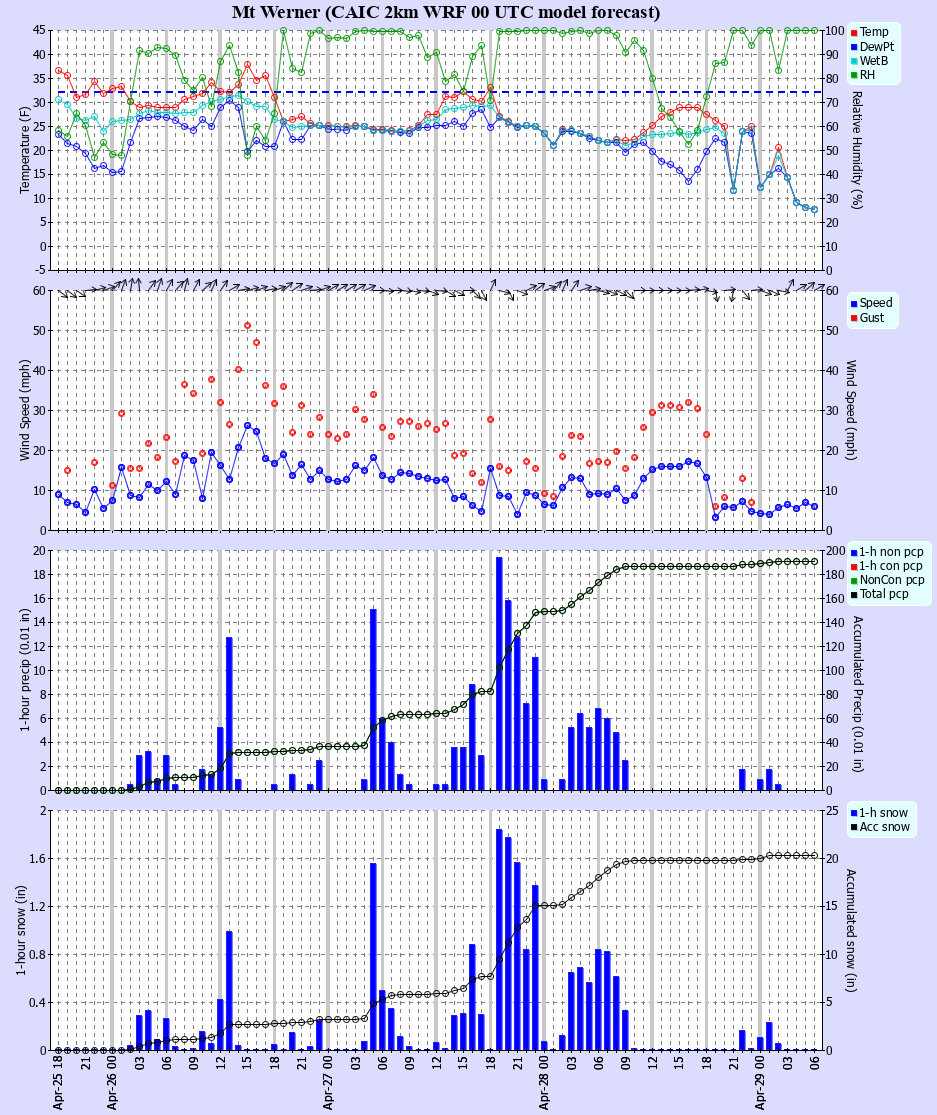
Task: Click the red Temp legend marker
Action: tap(854, 33)
